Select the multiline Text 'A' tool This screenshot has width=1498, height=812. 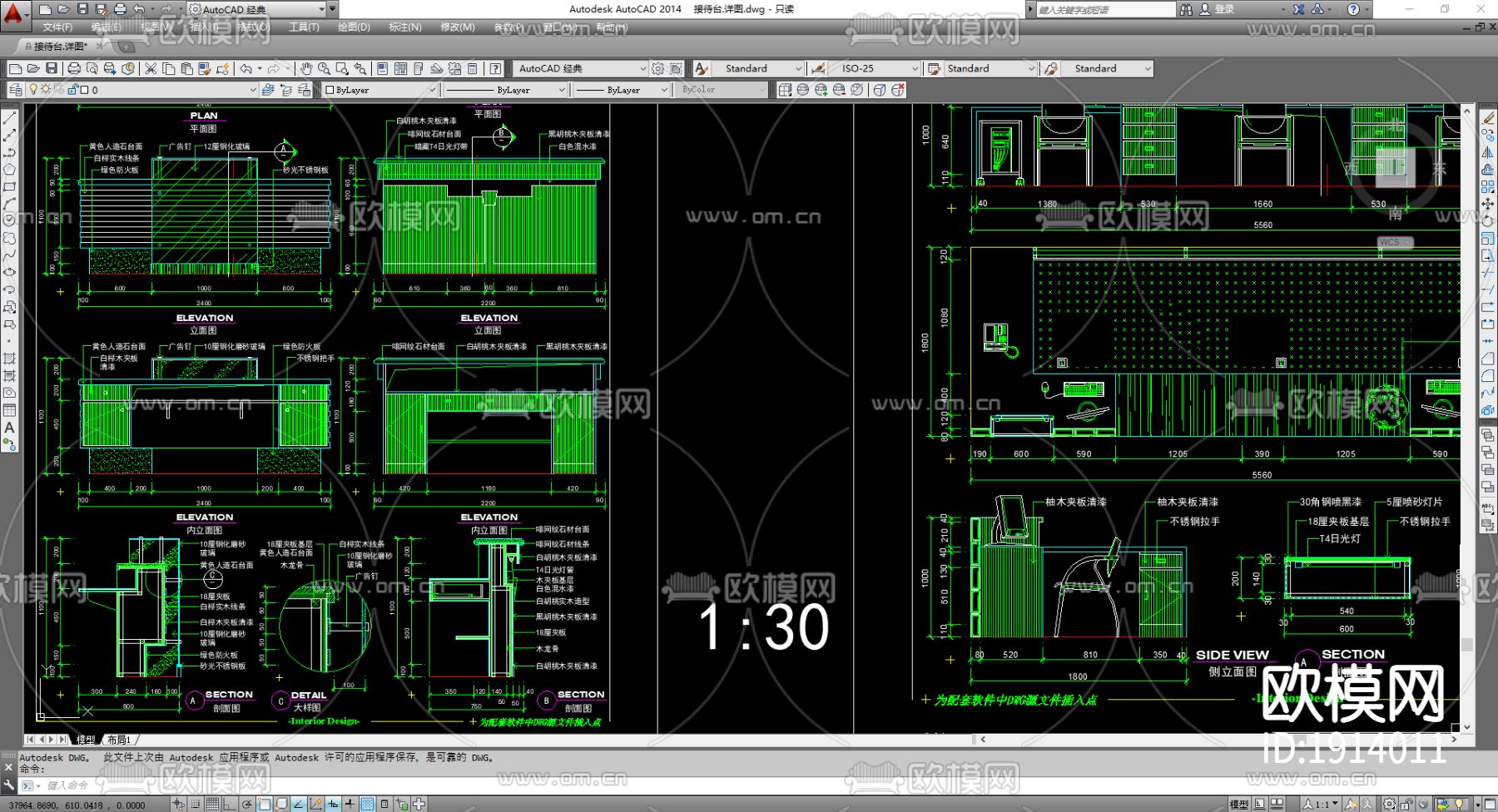click(9, 428)
